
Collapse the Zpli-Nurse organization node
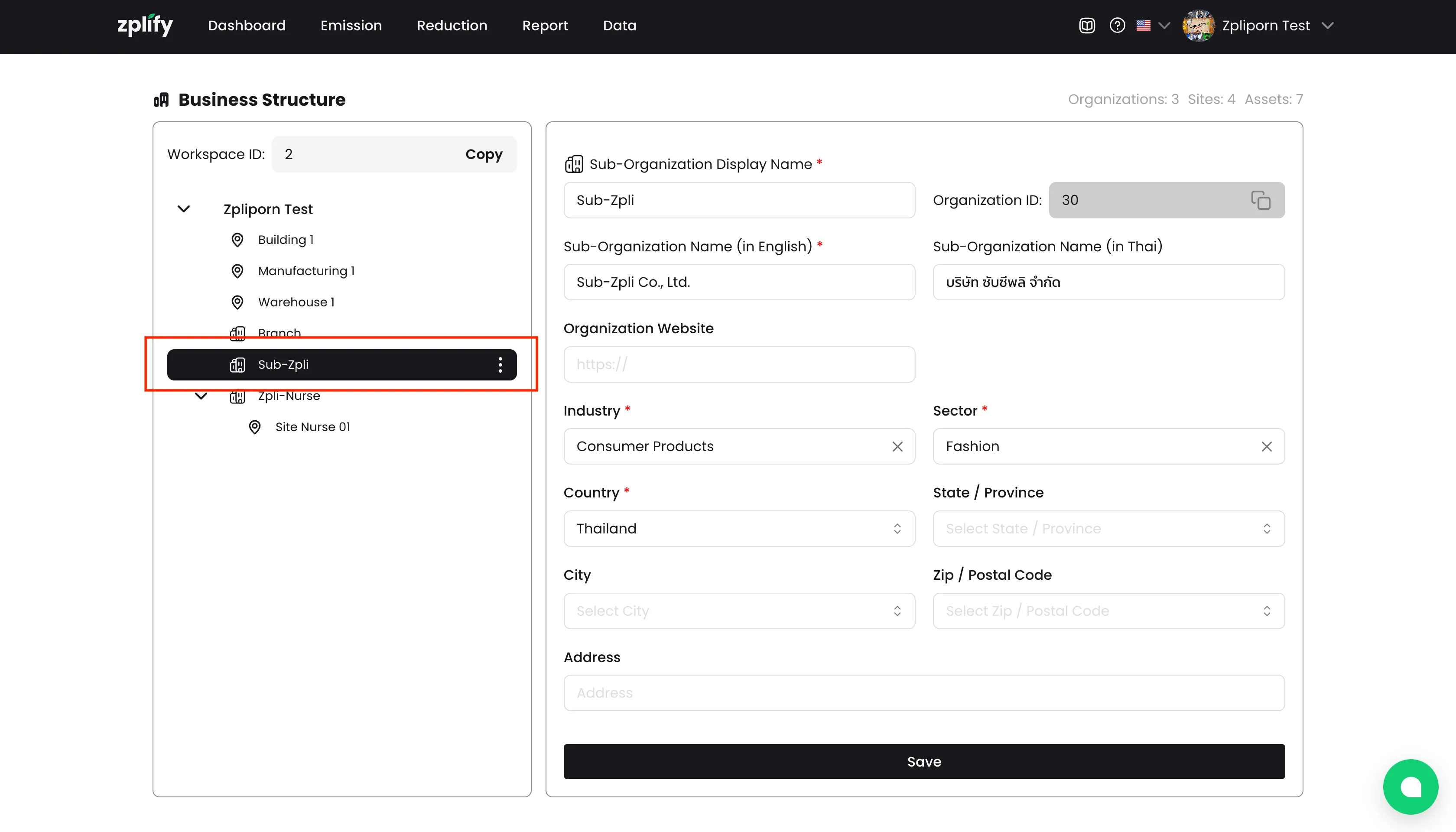click(201, 396)
